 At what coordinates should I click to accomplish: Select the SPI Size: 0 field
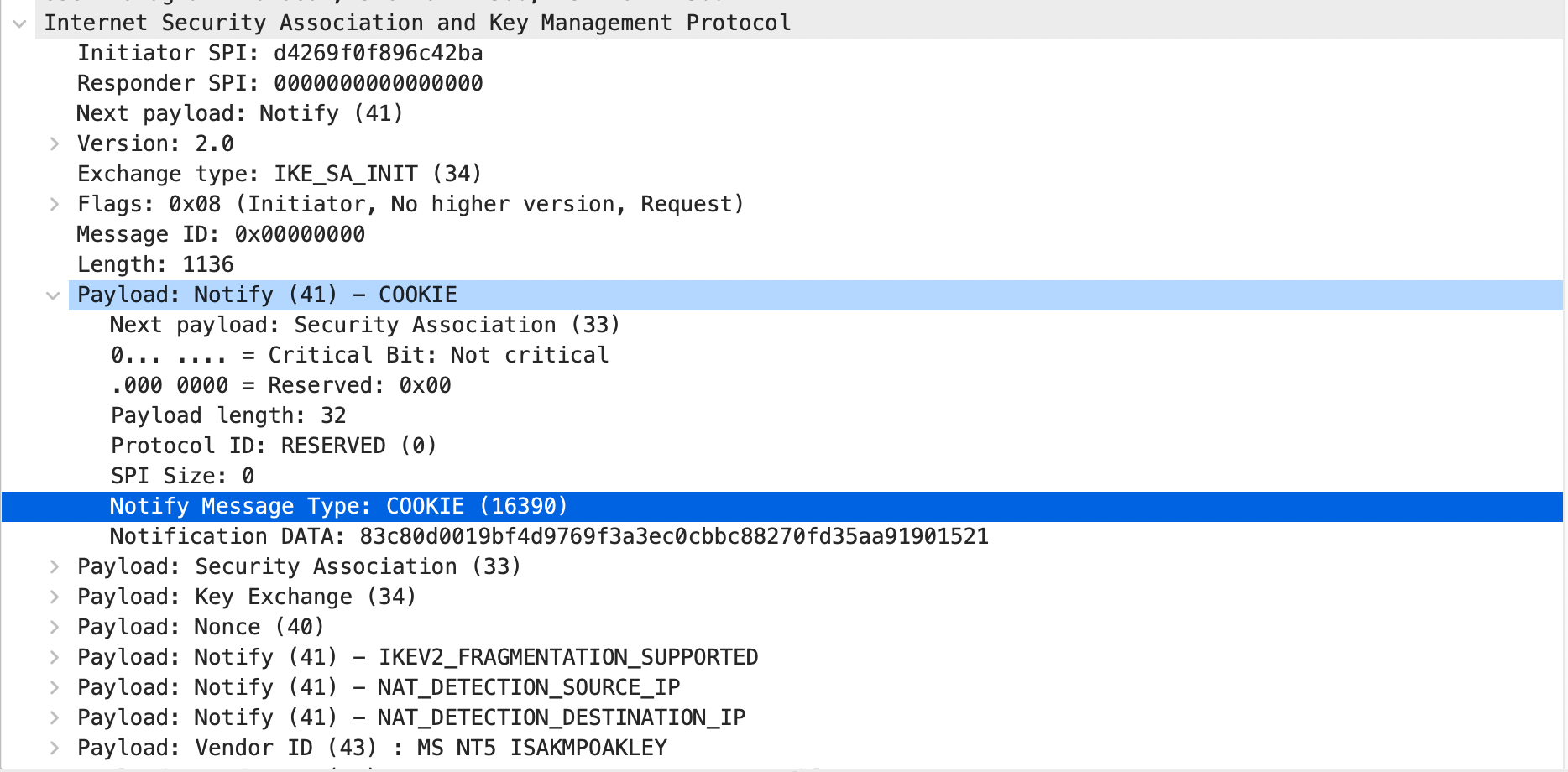pyautogui.click(x=182, y=477)
